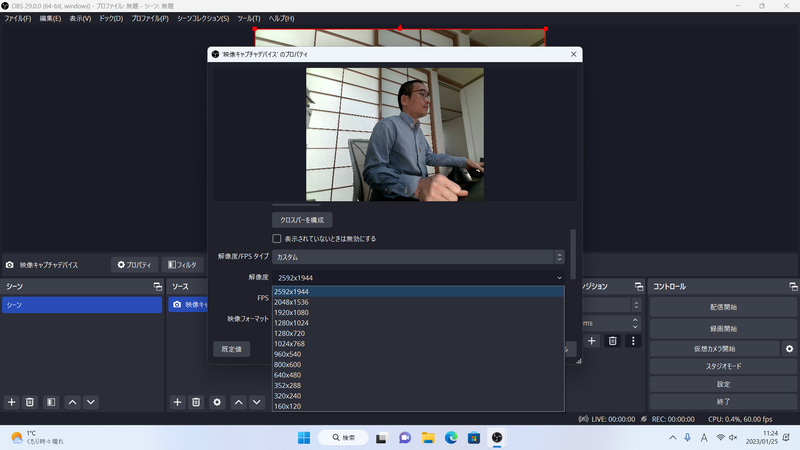800x450 pixels.
Task: Click Start Streaming in Controls
Action: click(x=723, y=307)
